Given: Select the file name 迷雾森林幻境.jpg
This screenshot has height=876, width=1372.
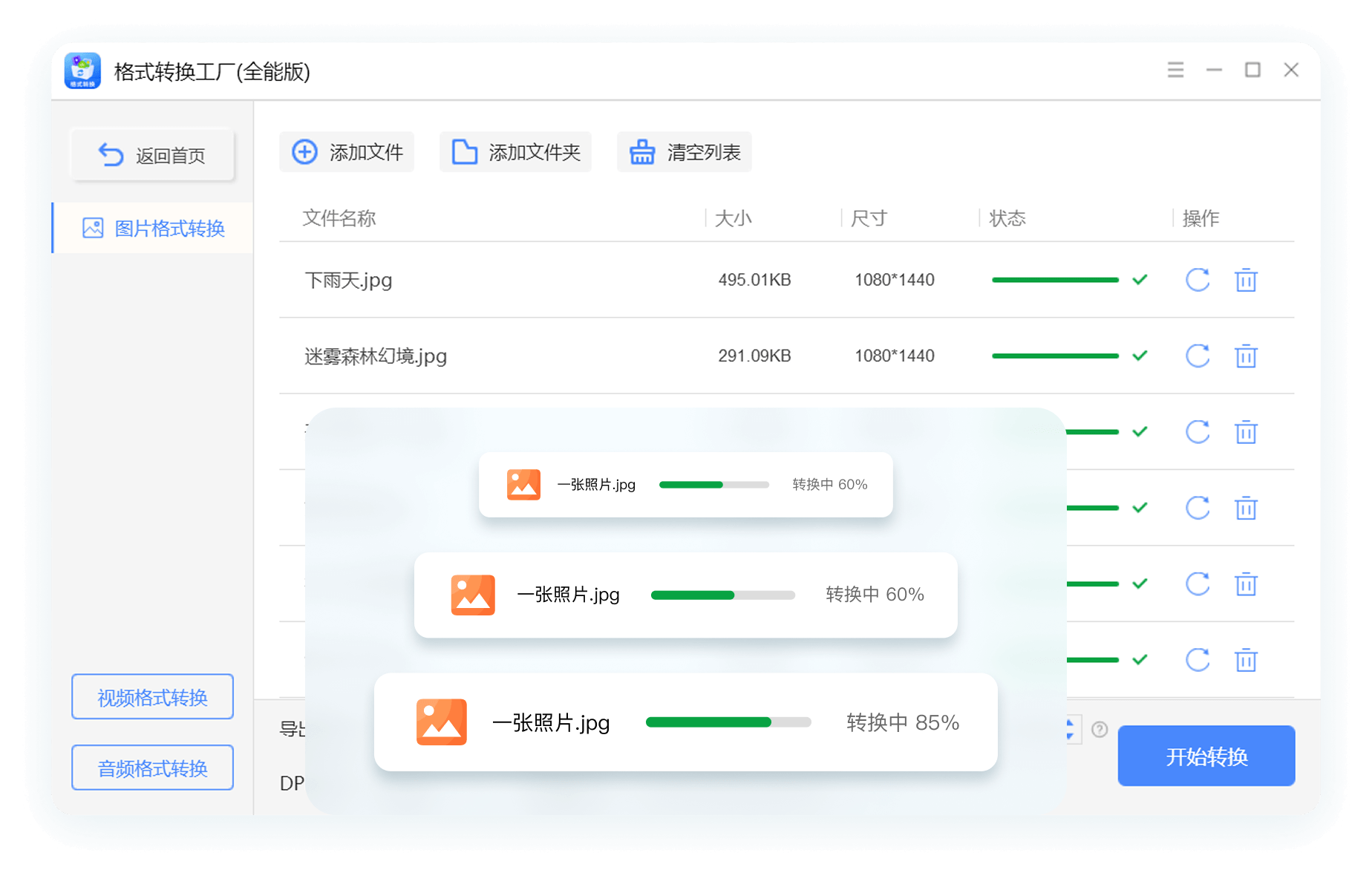Looking at the screenshot, I should [x=376, y=356].
